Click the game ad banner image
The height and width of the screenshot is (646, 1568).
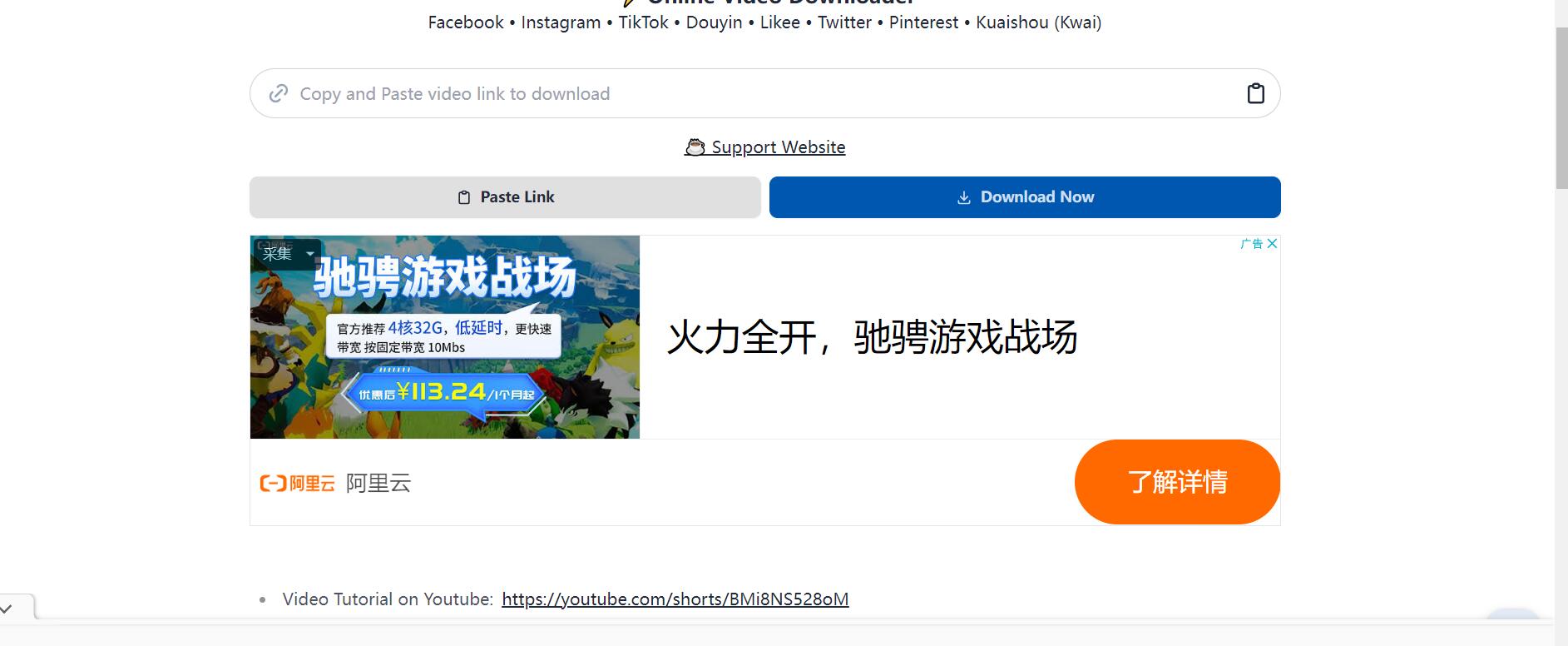[445, 337]
